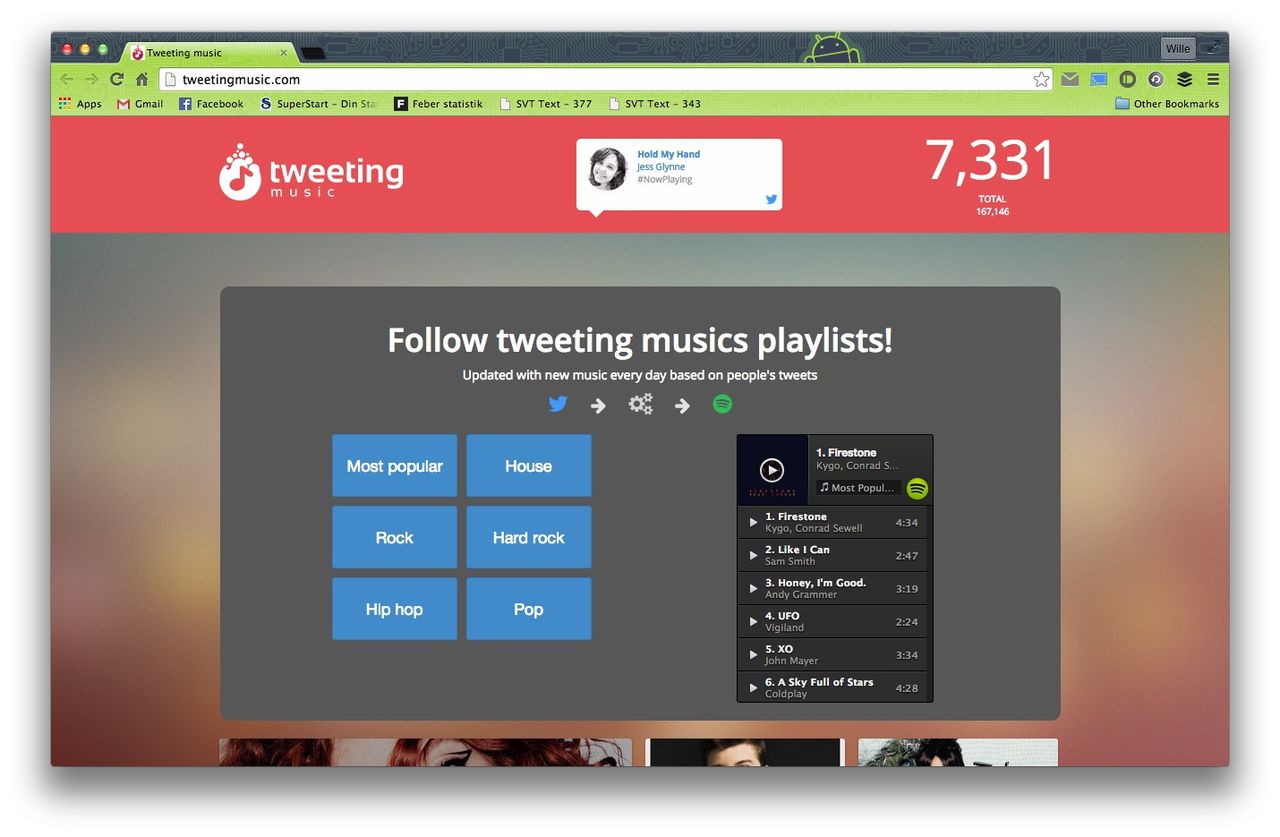Play track 2, Like I Can by Sam Smith
This screenshot has width=1280, height=837.
[x=753, y=555]
